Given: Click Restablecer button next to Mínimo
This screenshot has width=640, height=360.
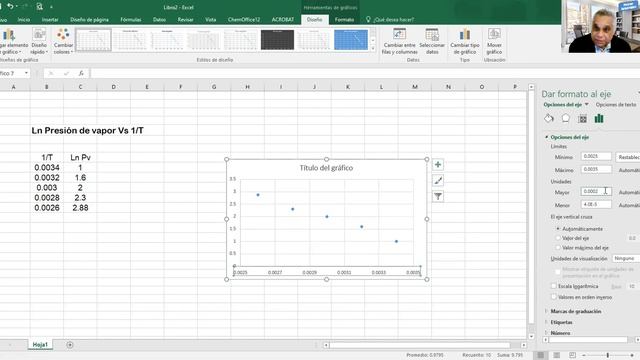Looking at the screenshot, I should 628,157.
